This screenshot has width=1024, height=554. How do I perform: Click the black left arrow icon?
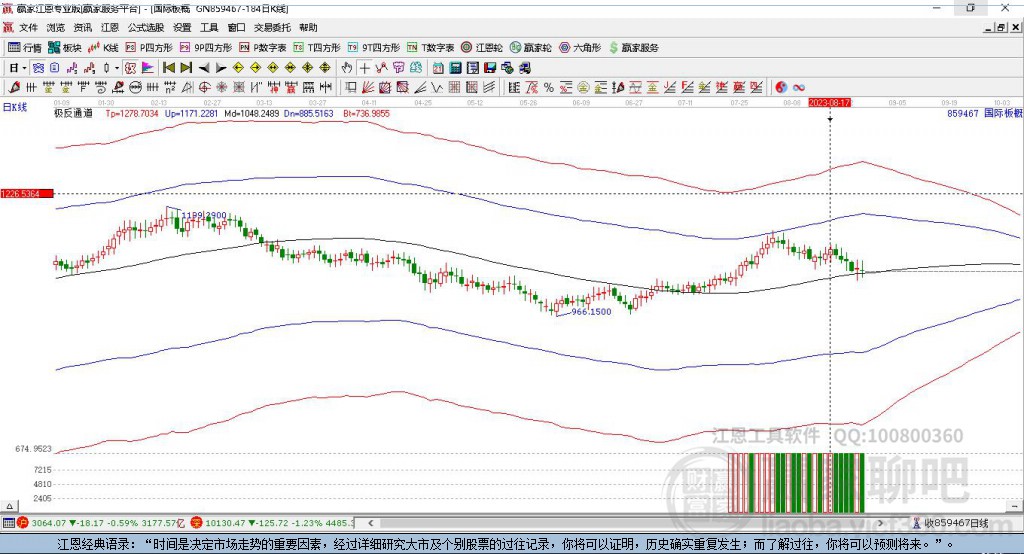tap(204, 67)
